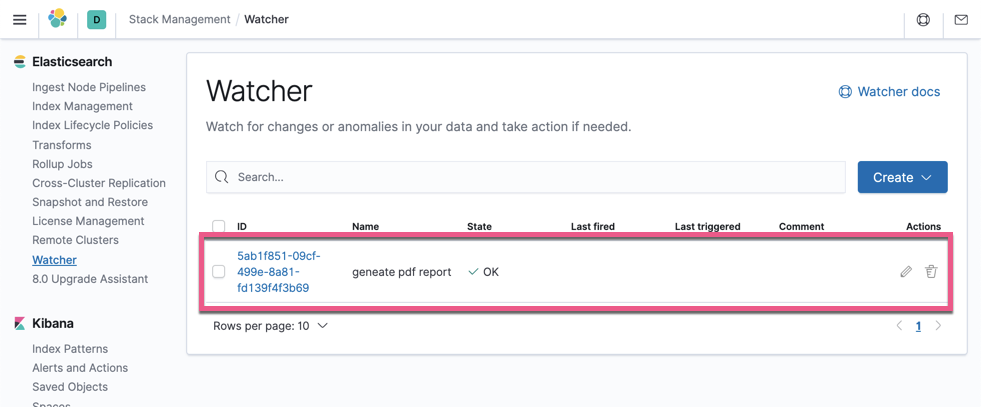The width and height of the screenshot is (981, 407).
Task: Go to next page arrow
Action: [938, 326]
